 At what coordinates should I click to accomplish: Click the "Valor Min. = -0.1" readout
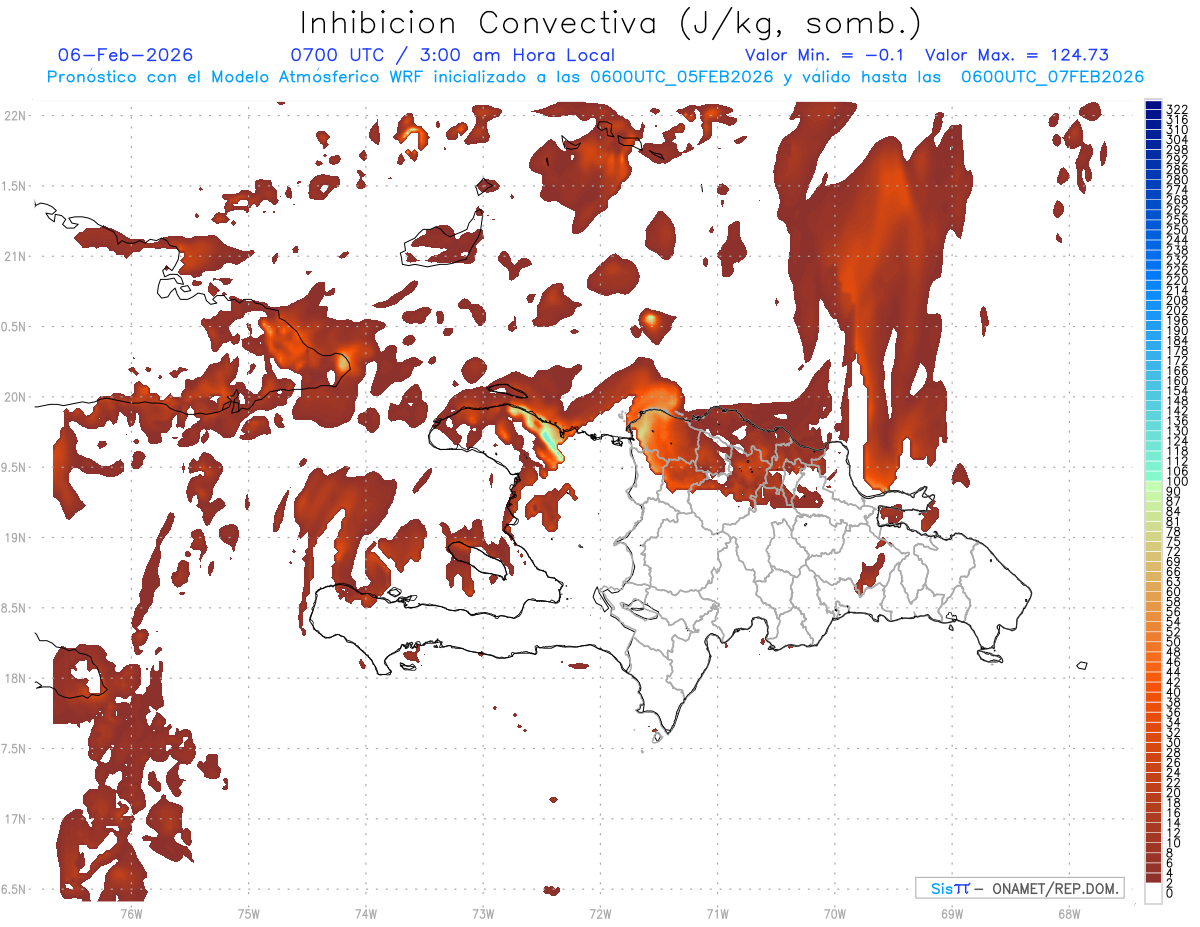tap(824, 56)
